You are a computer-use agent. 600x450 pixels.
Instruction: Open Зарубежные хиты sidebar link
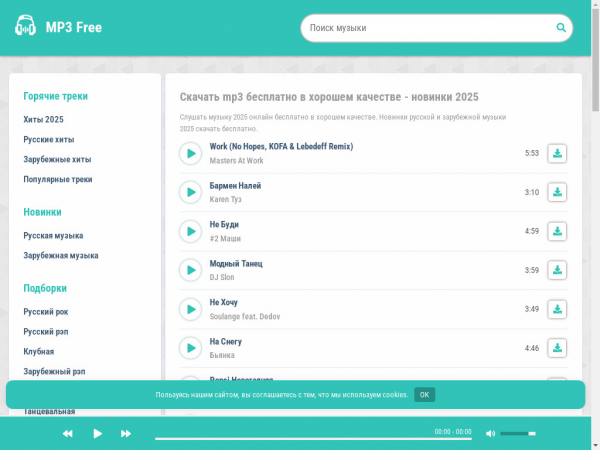[x=57, y=159]
